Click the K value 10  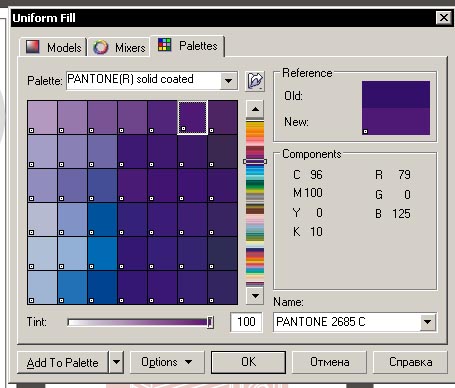click(x=316, y=231)
